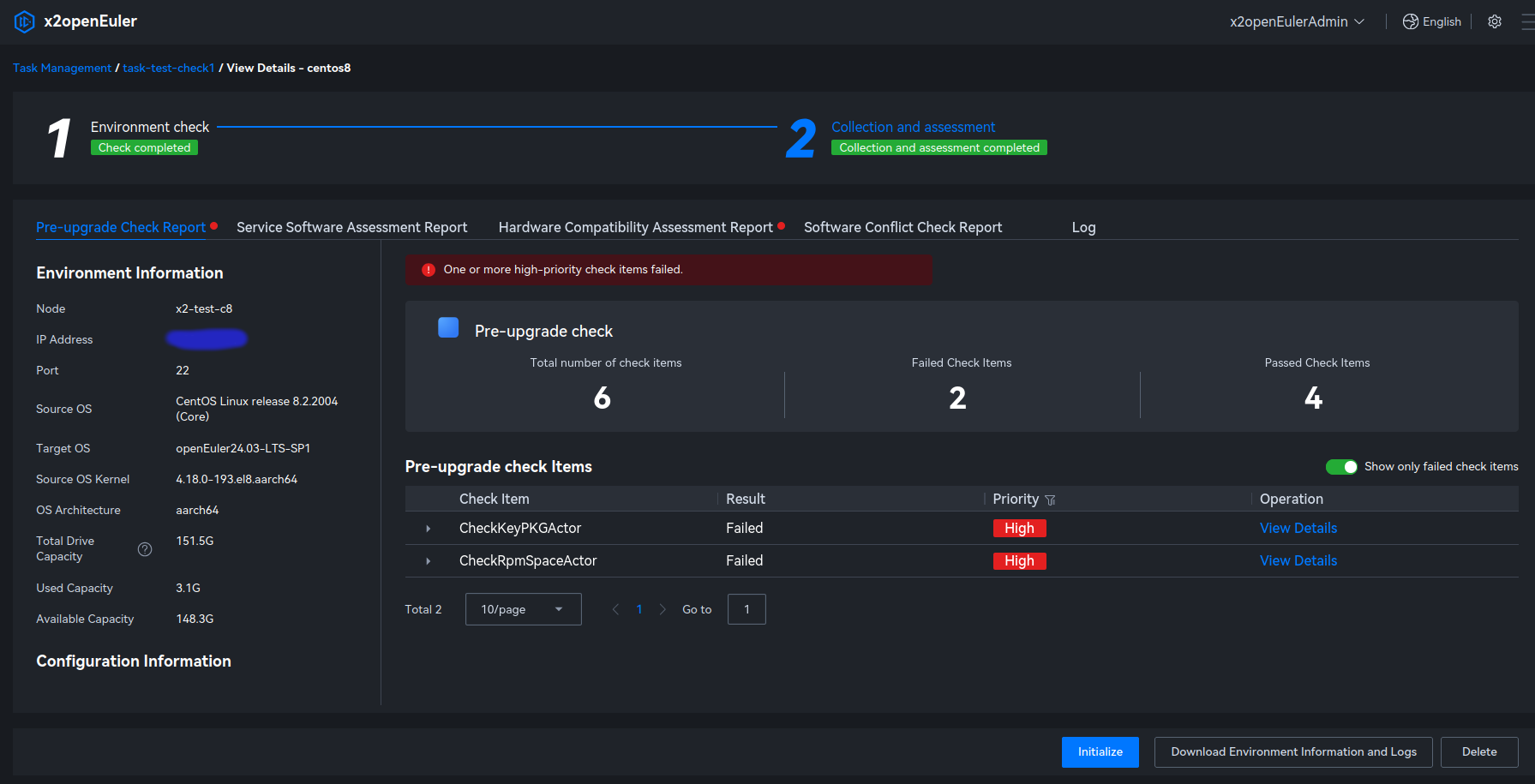Go to previous page arrow
Image resolution: width=1535 pixels, height=784 pixels.
coord(615,609)
